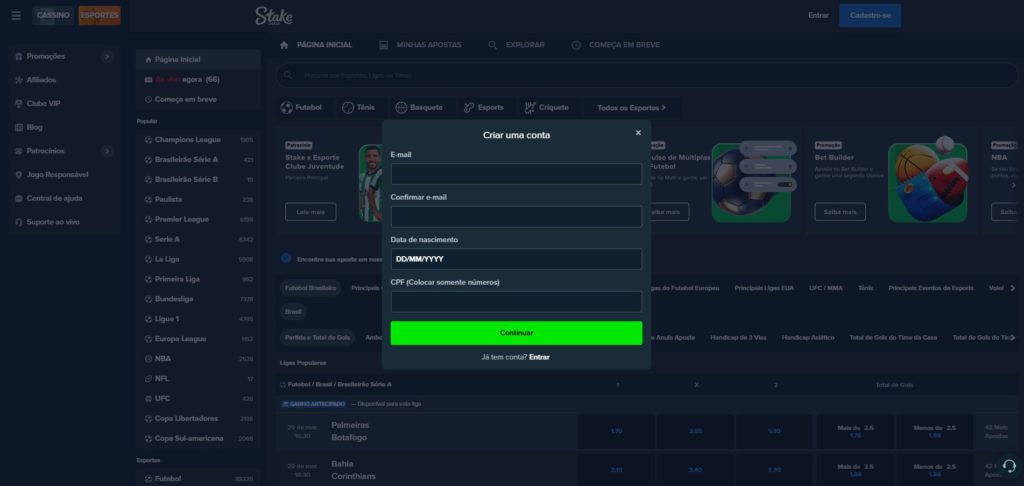Click the NFL football icon in list
Screen dimensions: 1024x486
[149, 379]
